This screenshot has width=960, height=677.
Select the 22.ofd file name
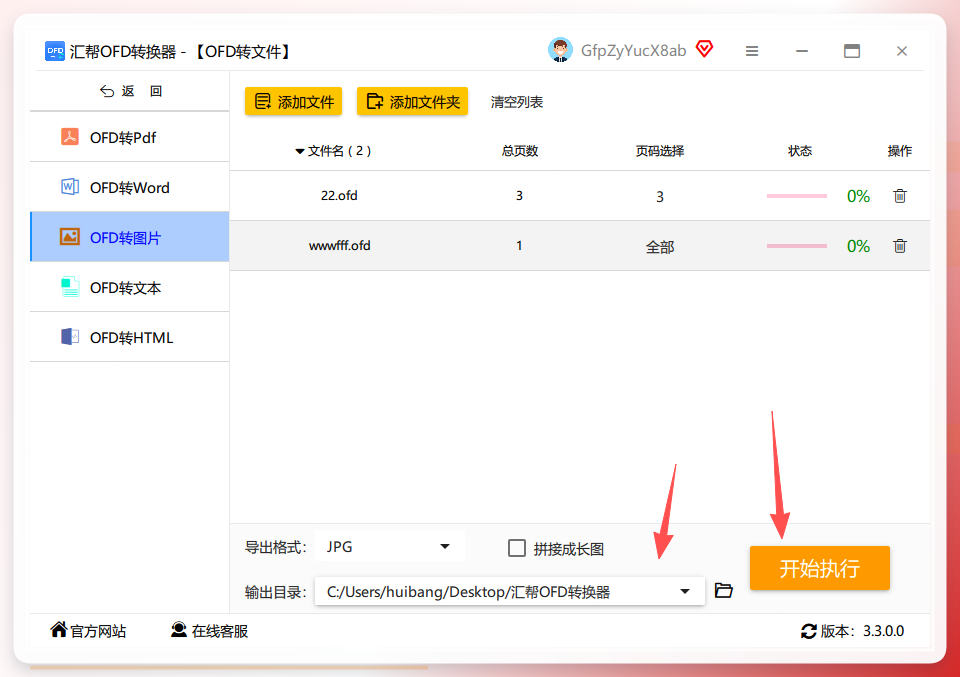[339, 195]
